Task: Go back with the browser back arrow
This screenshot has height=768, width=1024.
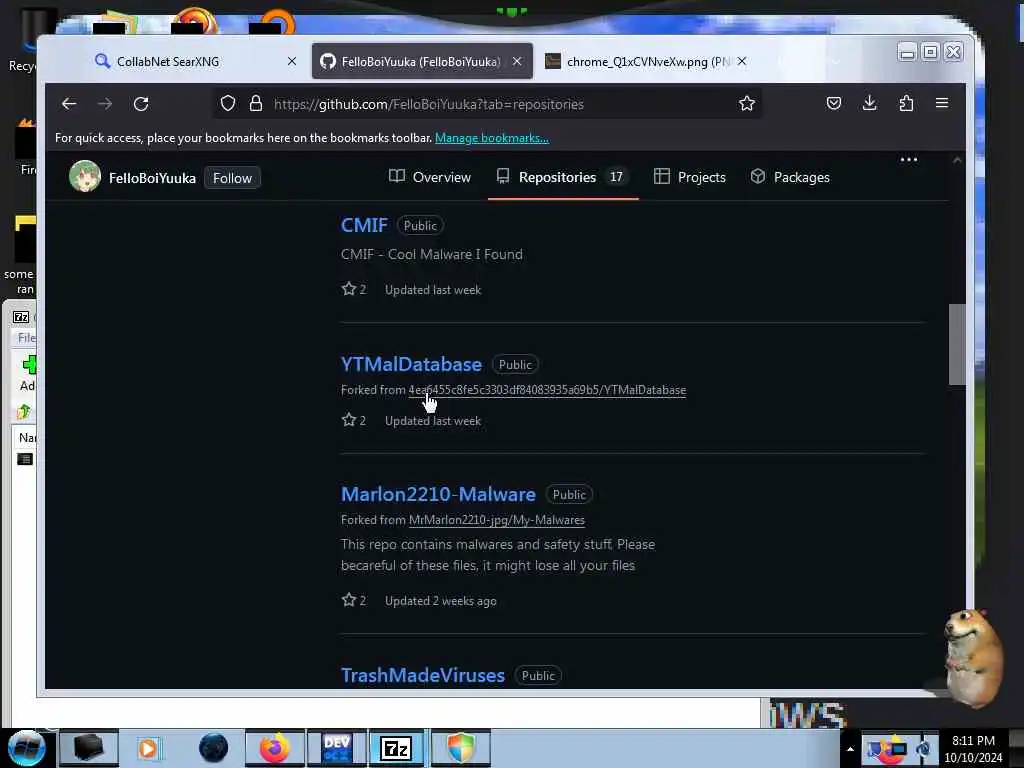Action: [69, 104]
